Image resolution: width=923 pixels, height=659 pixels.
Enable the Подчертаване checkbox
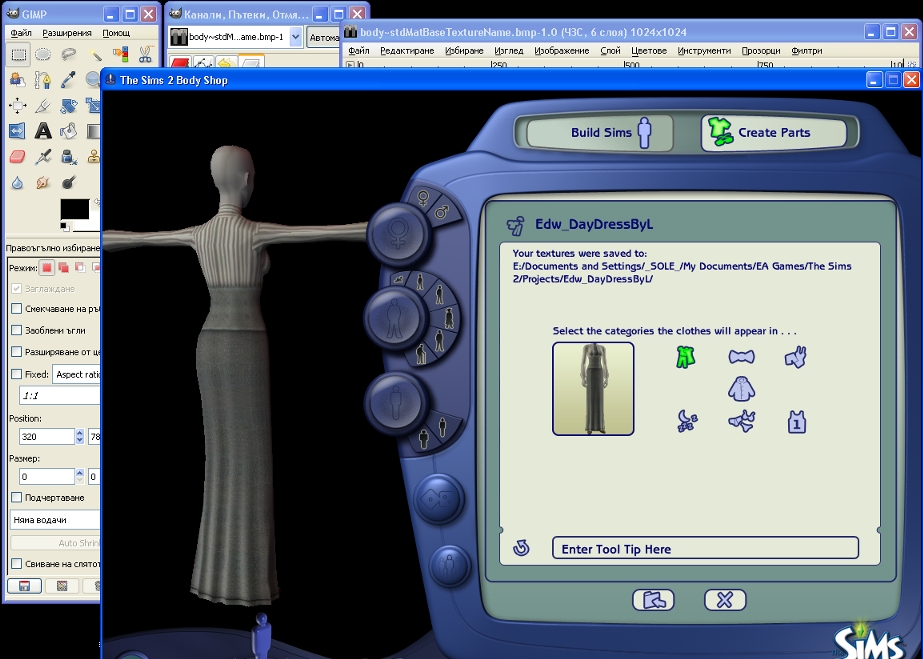(16, 498)
